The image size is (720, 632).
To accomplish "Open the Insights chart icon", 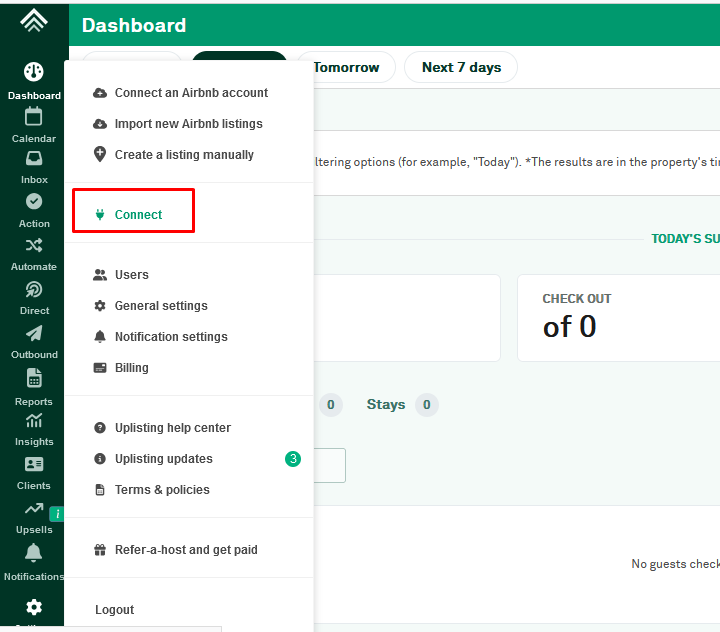I will click(34, 420).
